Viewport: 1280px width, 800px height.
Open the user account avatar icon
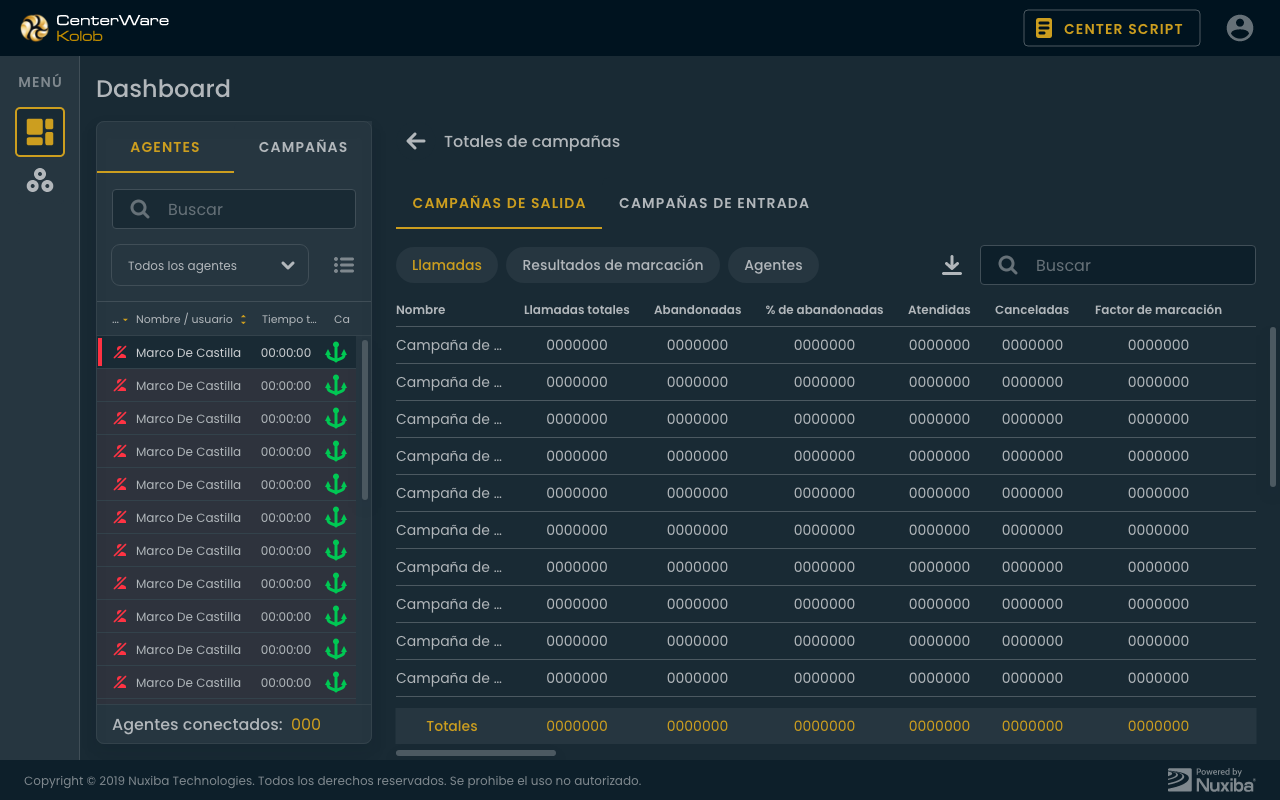(x=1240, y=28)
